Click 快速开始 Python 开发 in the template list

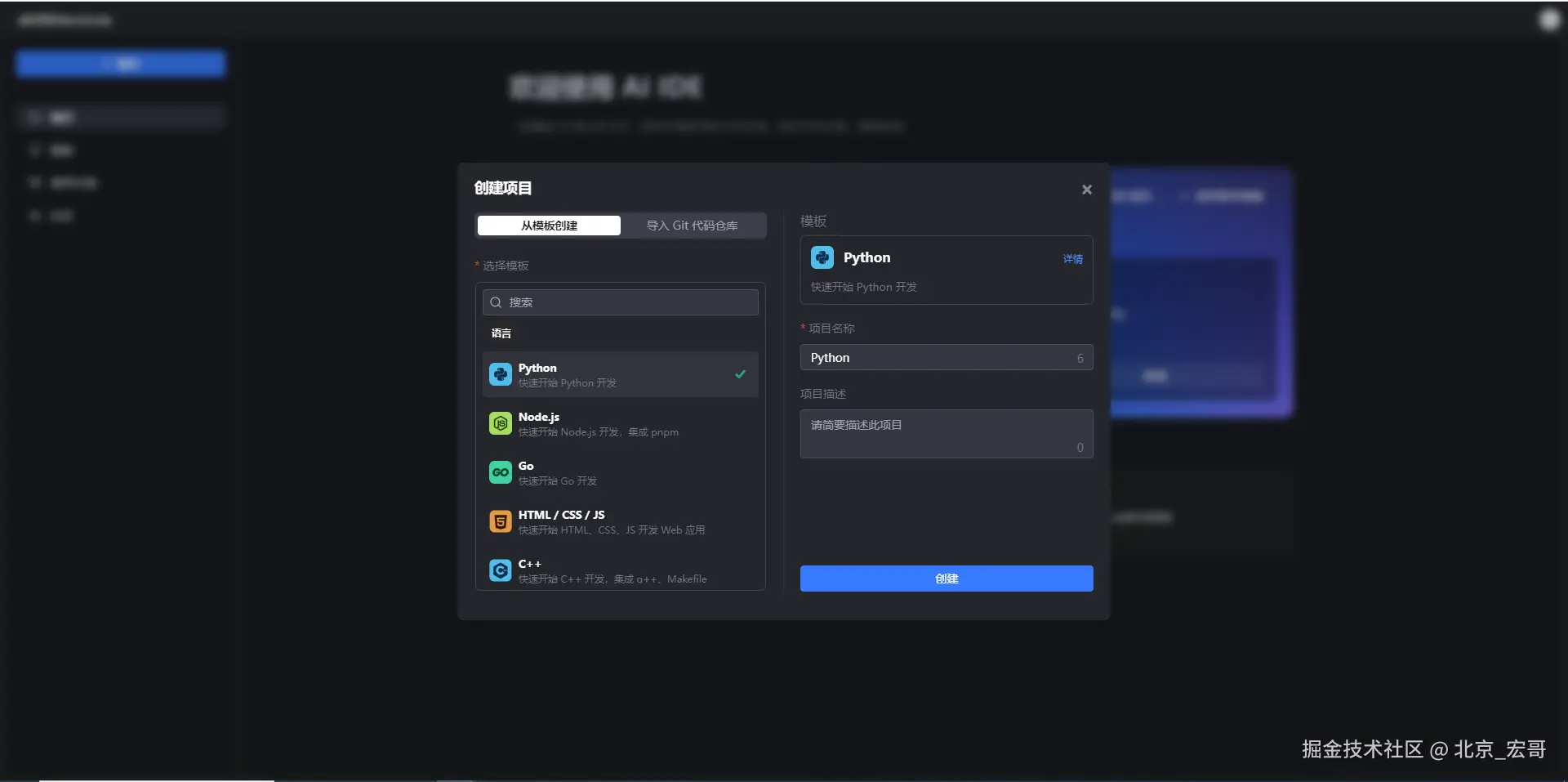pos(568,383)
